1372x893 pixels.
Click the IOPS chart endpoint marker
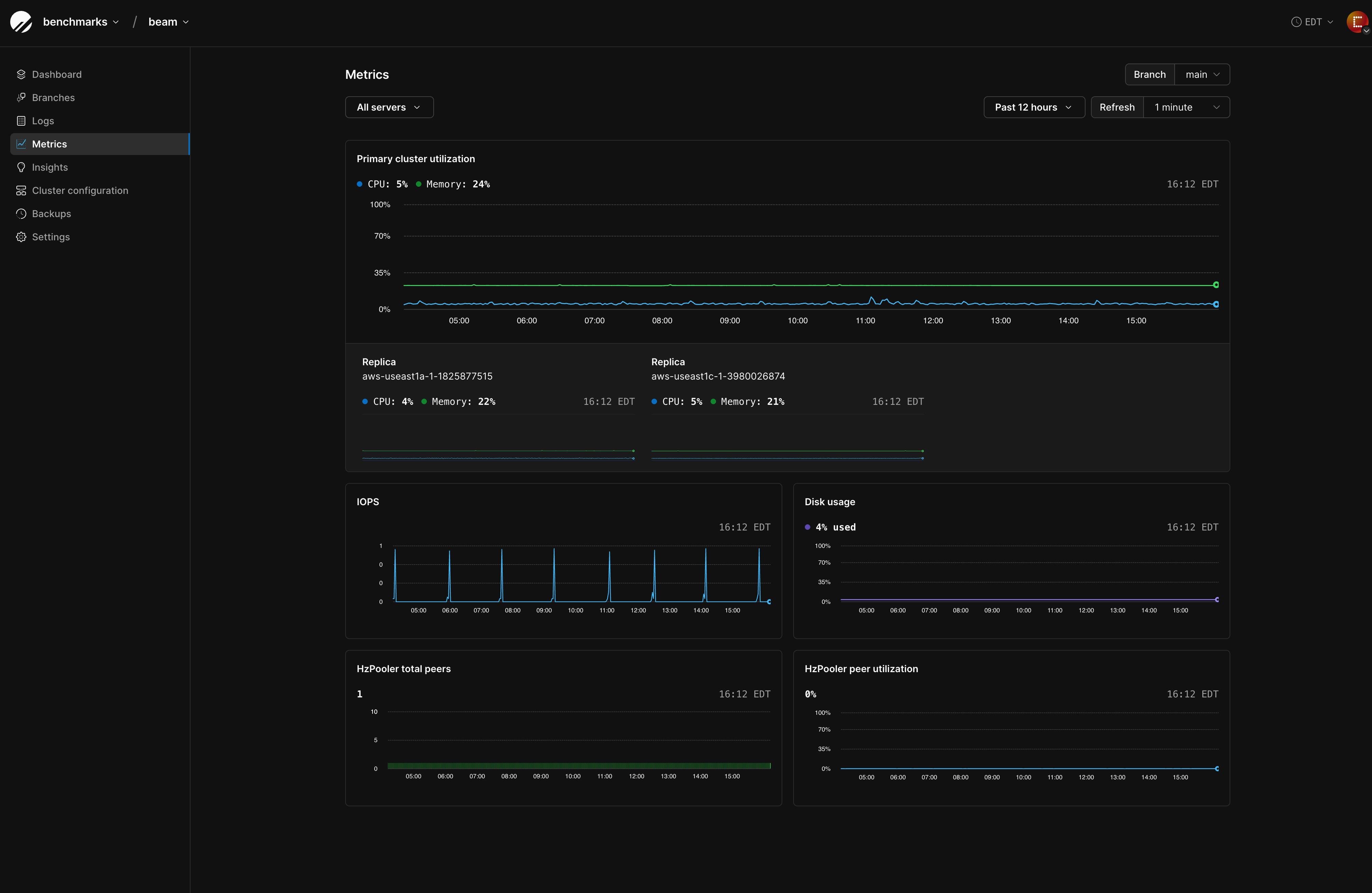click(769, 601)
